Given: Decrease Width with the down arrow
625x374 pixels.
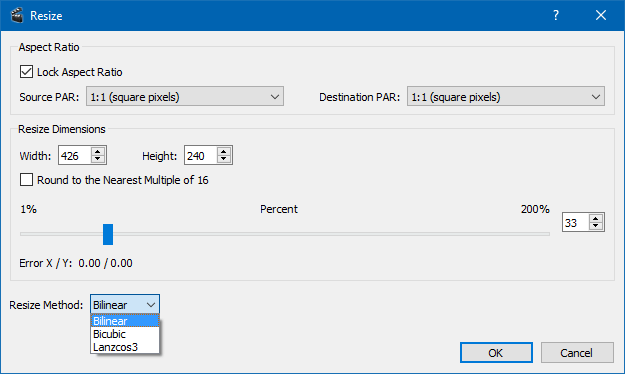Looking at the screenshot, I should 98,159.
